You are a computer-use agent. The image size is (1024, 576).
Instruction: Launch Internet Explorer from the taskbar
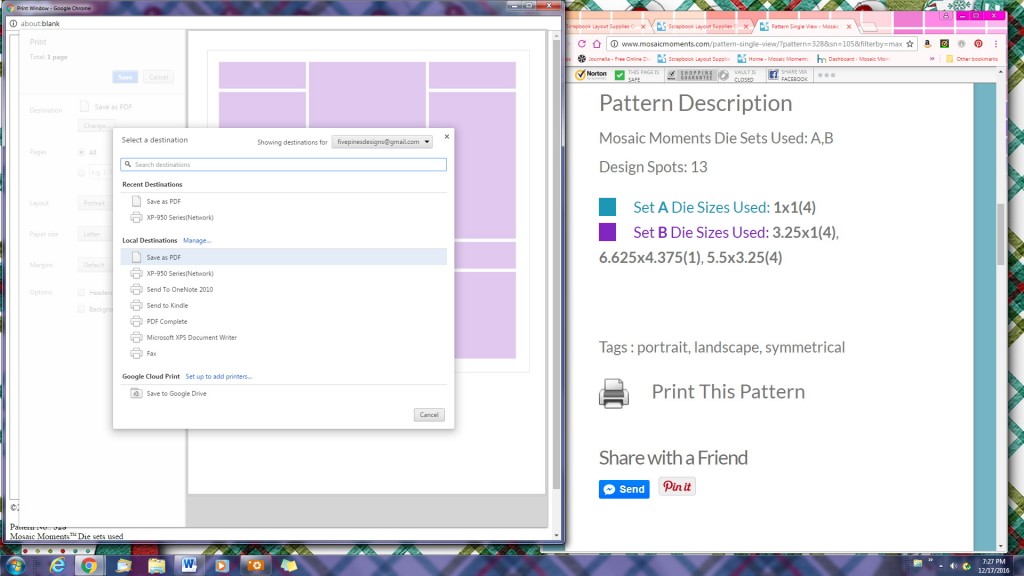(x=57, y=565)
